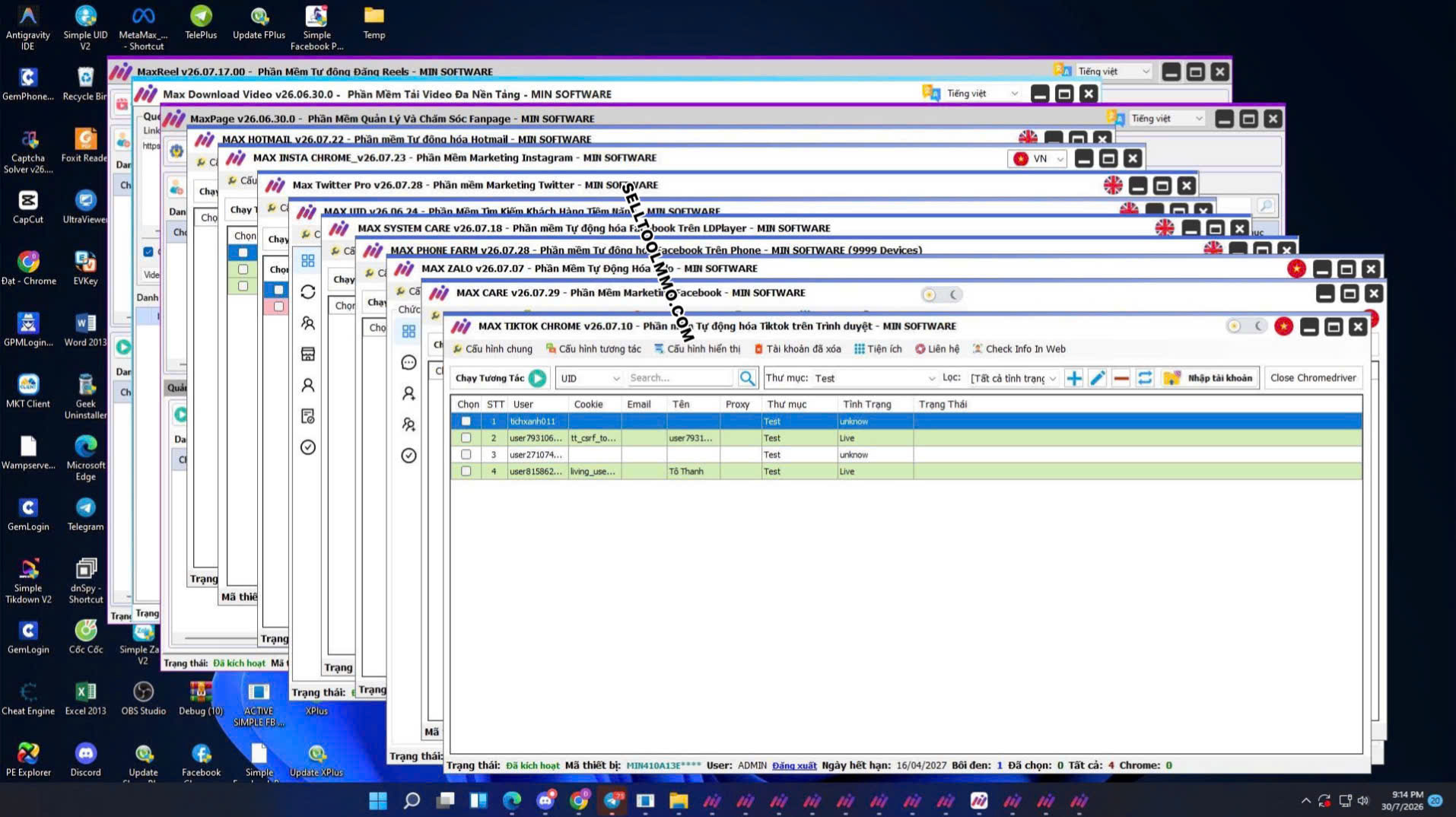Open the Cấu hình chung menu
This screenshot has height=817, width=1456.
tap(492, 349)
